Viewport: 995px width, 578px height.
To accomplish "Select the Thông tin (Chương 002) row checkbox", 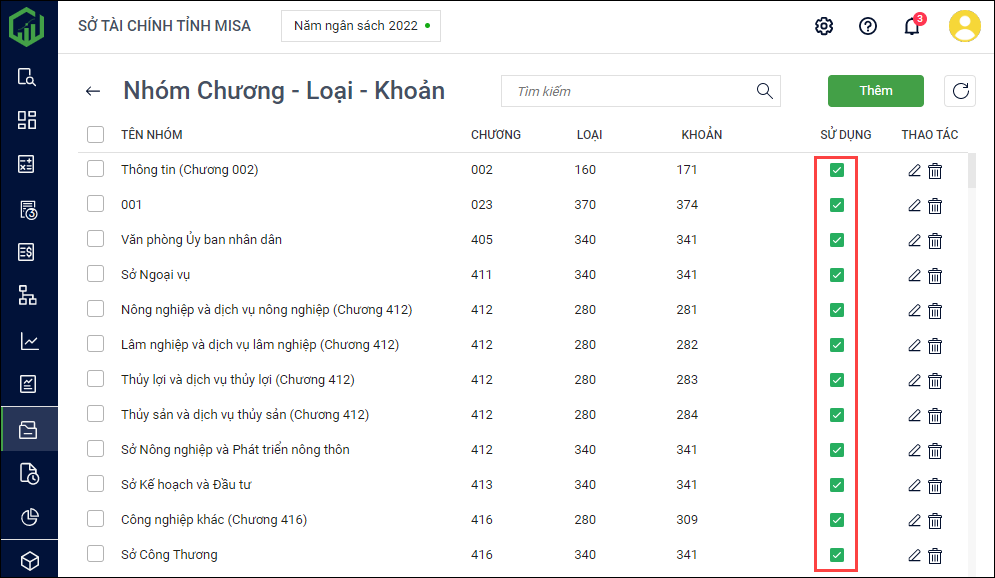I will coord(95,169).
